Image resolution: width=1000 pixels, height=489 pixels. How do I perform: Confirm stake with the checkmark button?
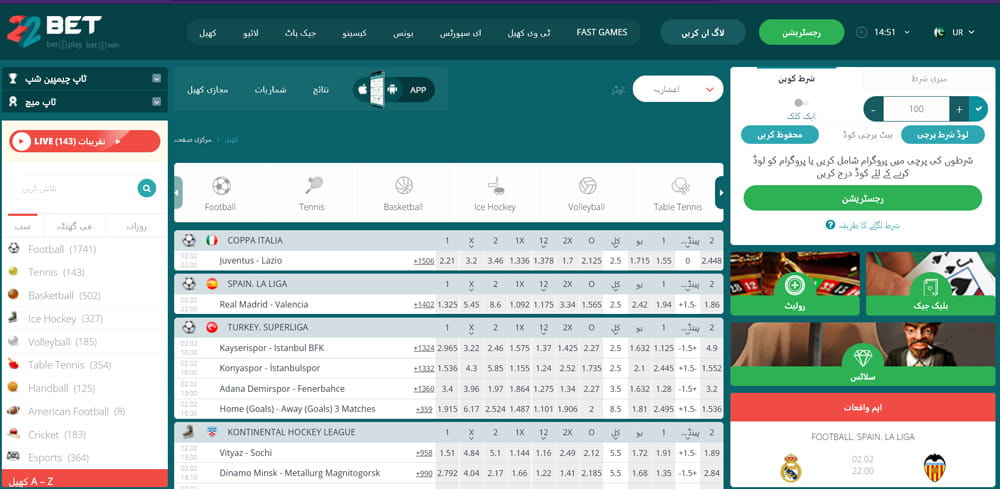pos(978,109)
